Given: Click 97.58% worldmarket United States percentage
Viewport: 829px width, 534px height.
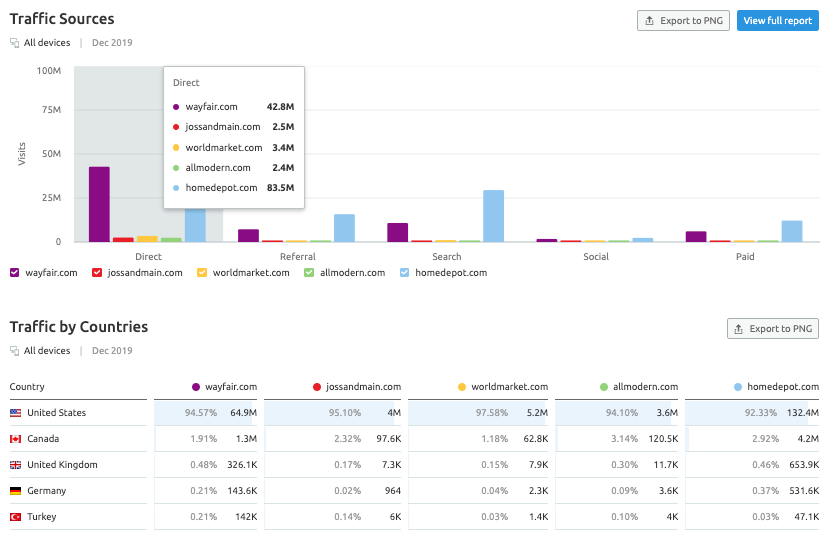Looking at the screenshot, I should click(x=492, y=412).
